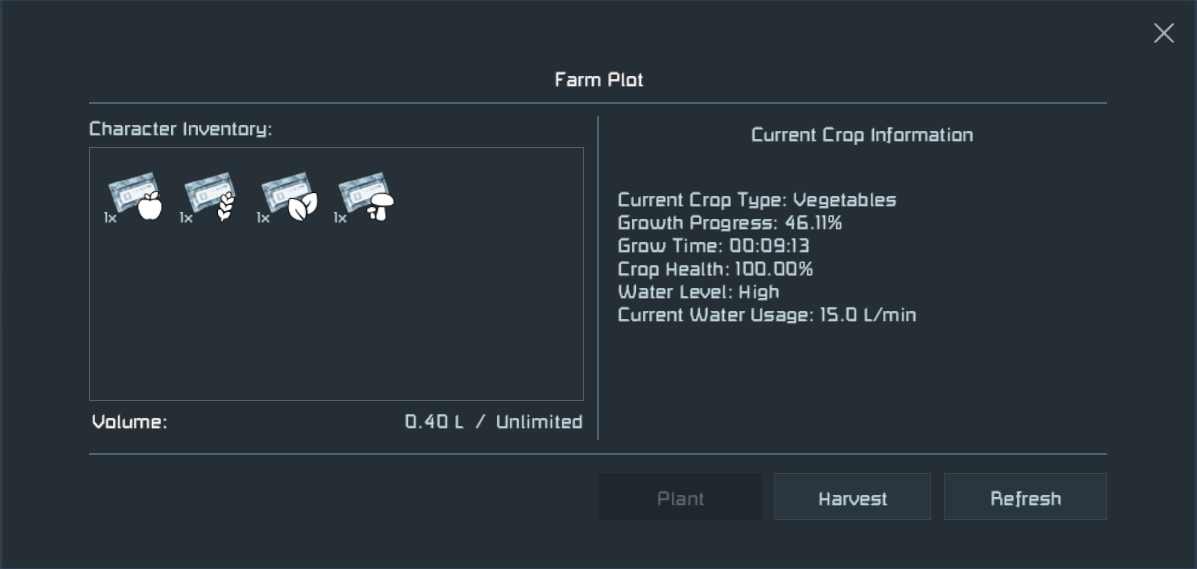Click the 0.40 L / Unlimited volume readout

pyautogui.click(x=493, y=422)
